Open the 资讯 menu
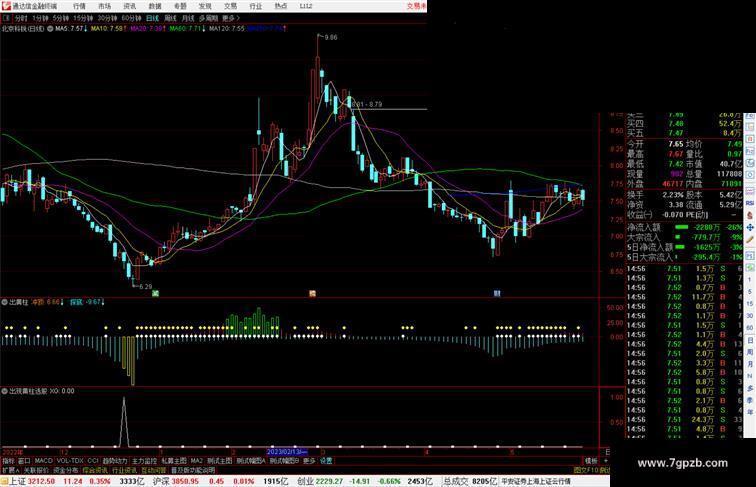 (129, 6)
